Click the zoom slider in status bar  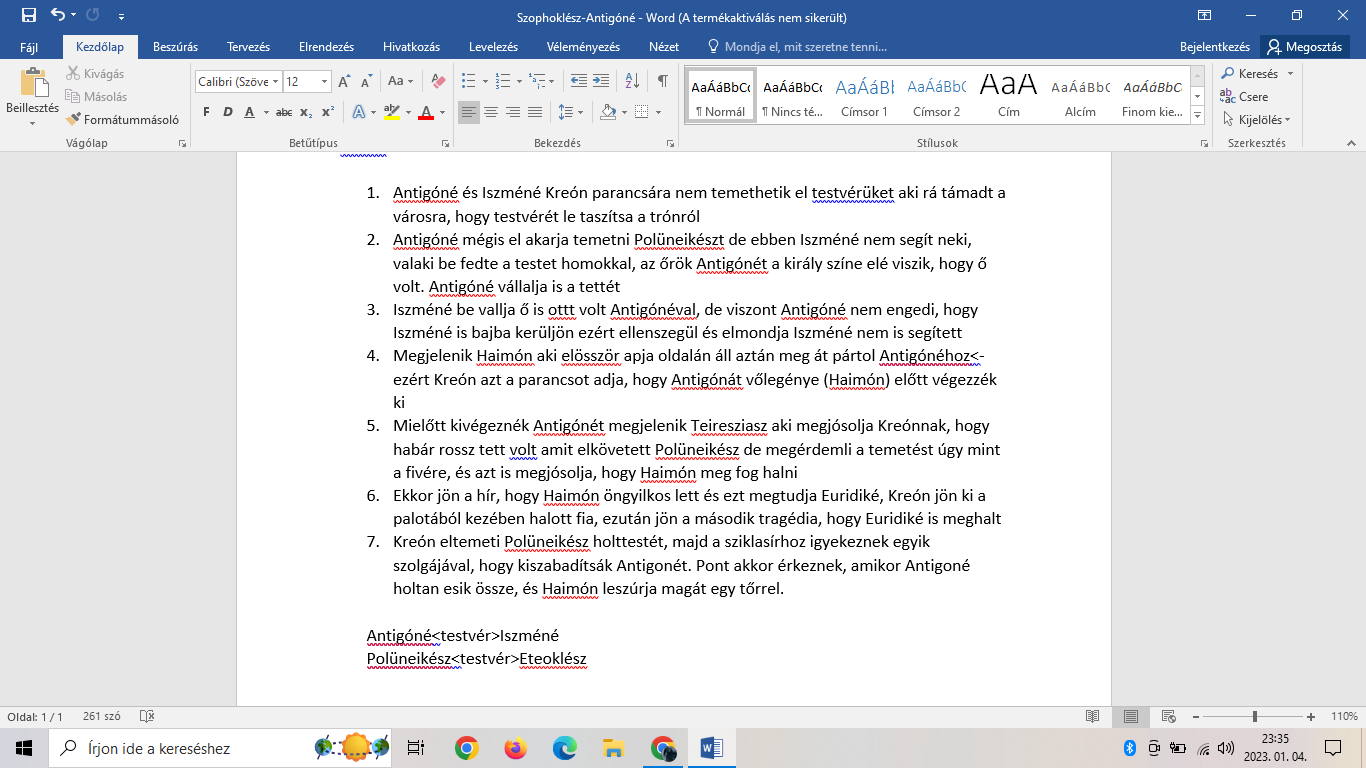click(1255, 717)
